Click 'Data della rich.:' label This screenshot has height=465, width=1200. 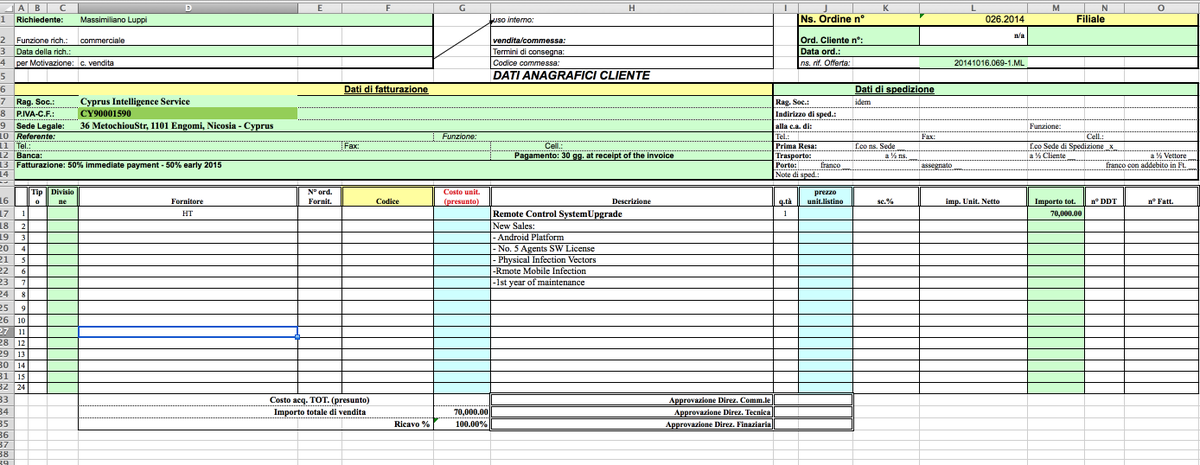click(46, 51)
